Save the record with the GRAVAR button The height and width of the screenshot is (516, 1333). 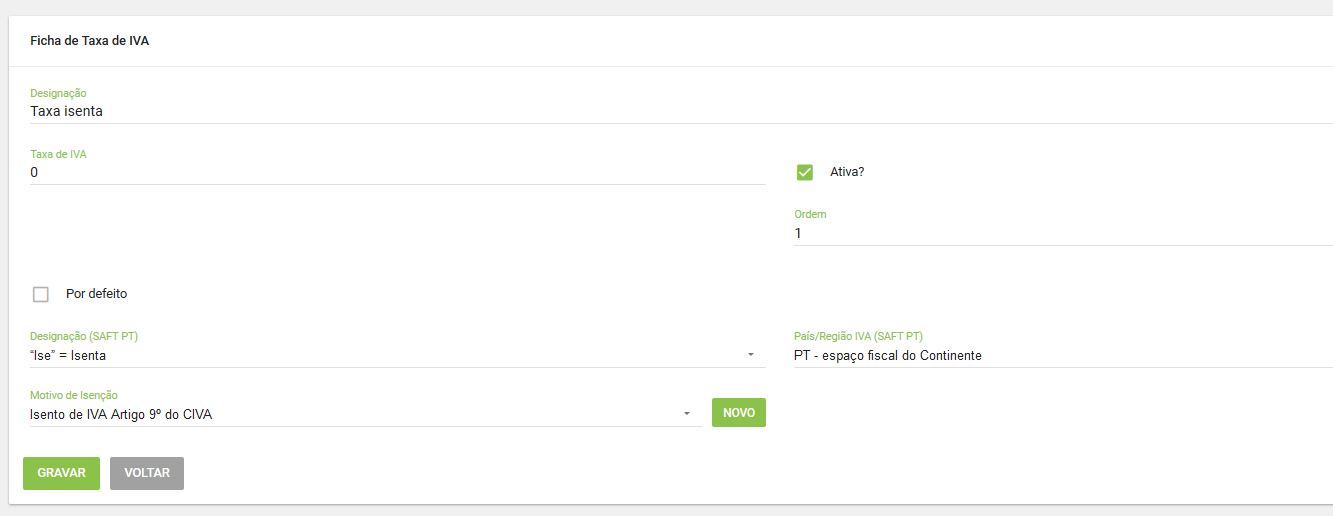(x=61, y=473)
